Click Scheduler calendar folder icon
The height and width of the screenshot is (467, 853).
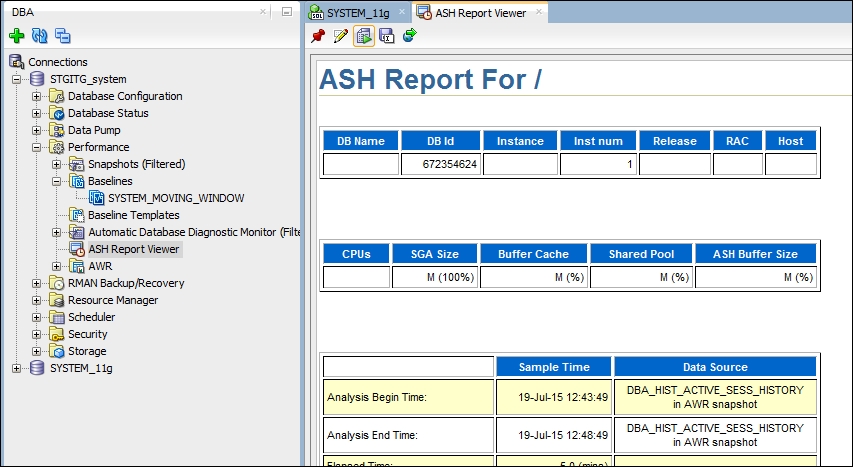point(57,317)
